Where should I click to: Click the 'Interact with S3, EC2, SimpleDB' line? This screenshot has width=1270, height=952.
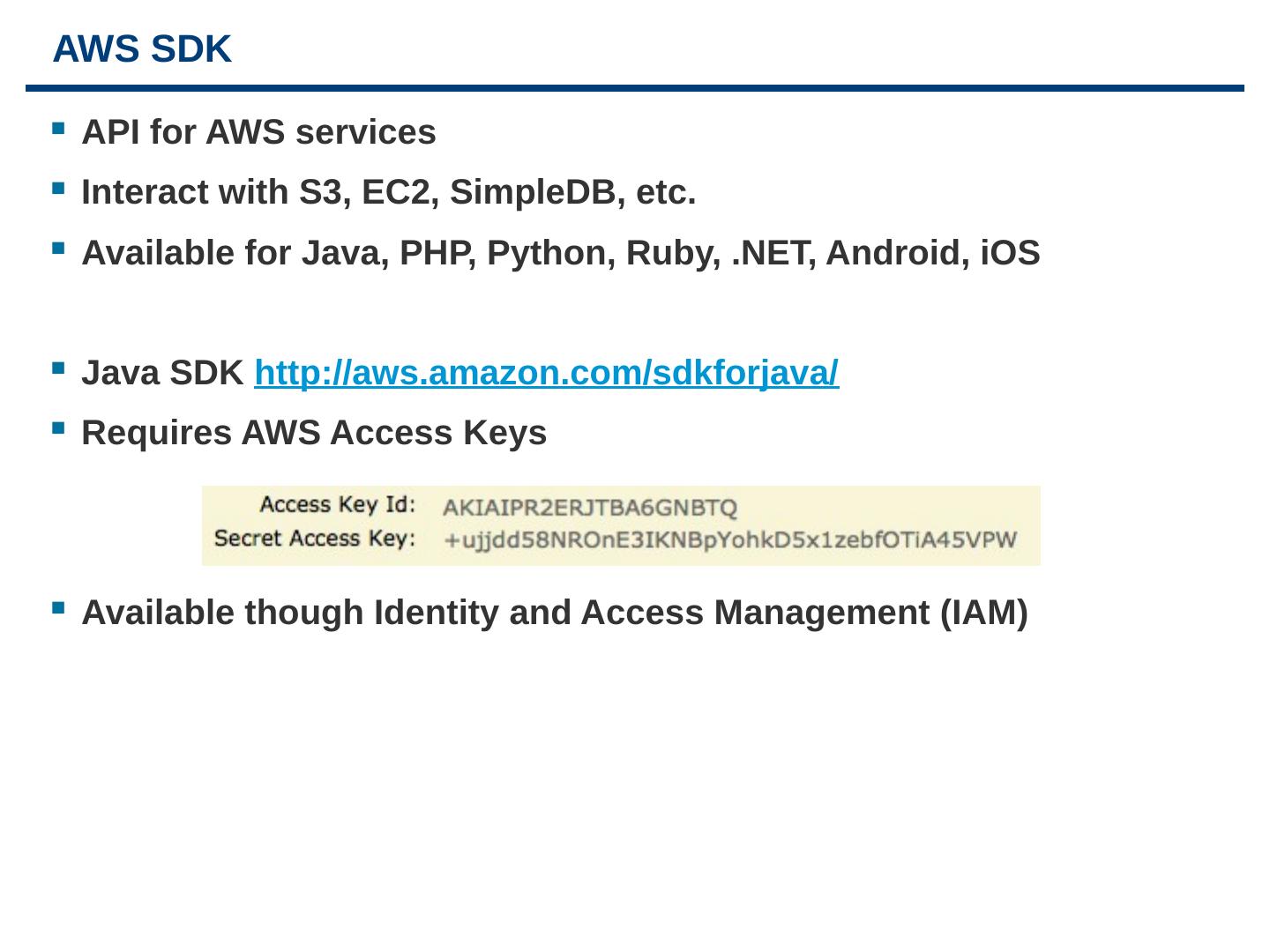point(388,192)
